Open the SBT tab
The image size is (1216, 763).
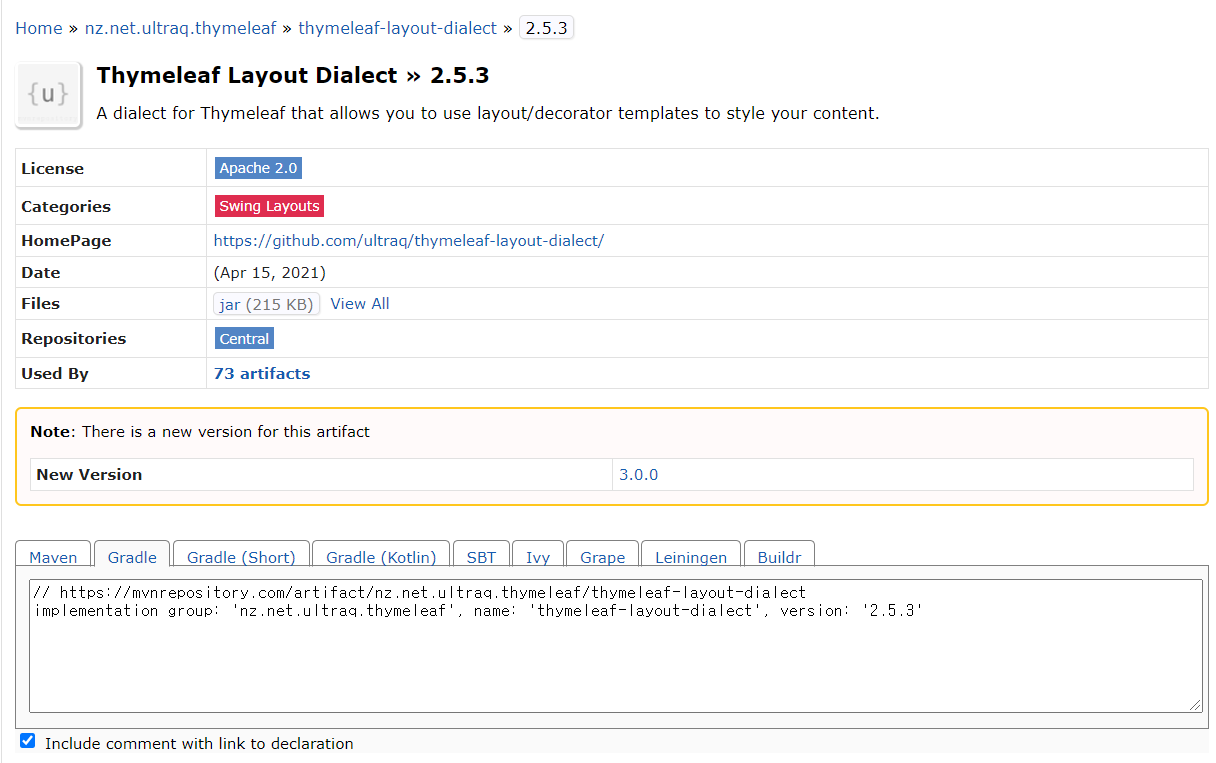[481, 557]
